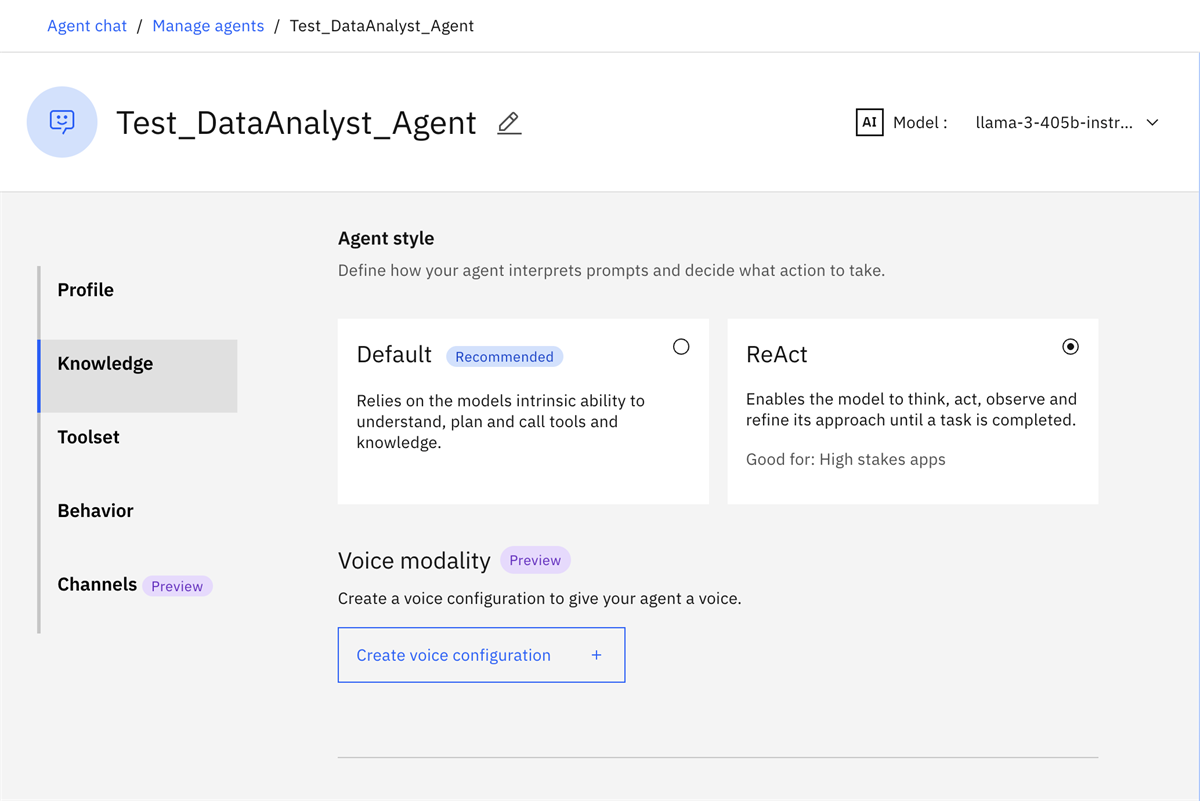1200x801 pixels.
Task: Go to Manage agents breadcrumb
Action: [x=208, y=26]
